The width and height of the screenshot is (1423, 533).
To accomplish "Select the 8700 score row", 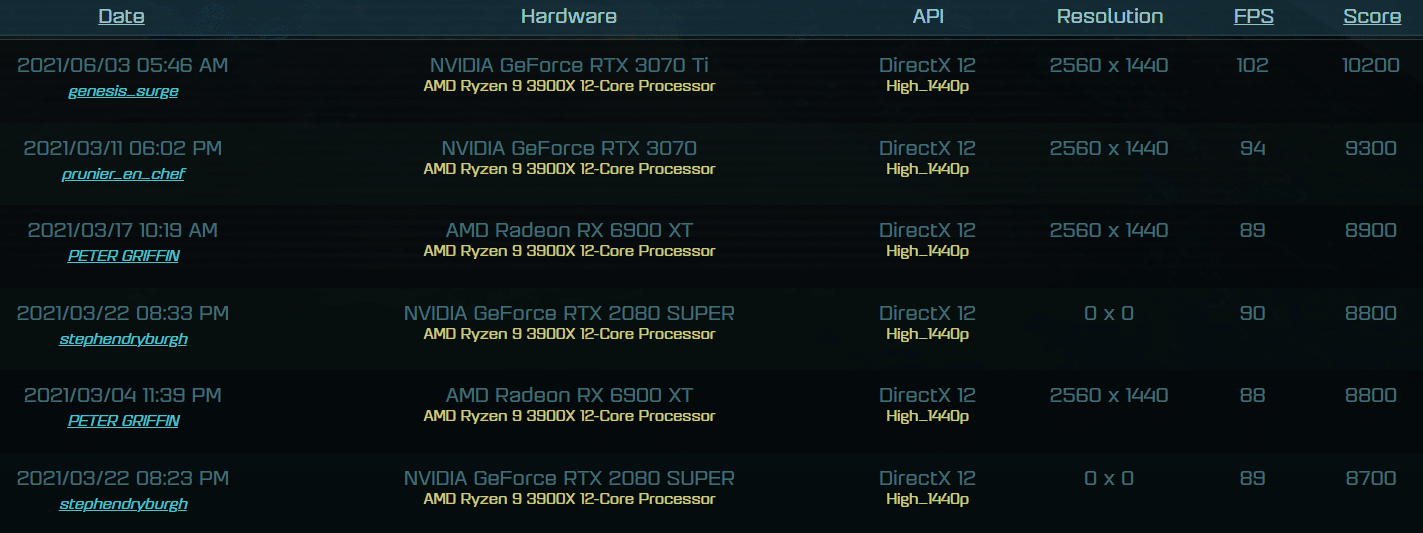I will (x=711, y=488).
